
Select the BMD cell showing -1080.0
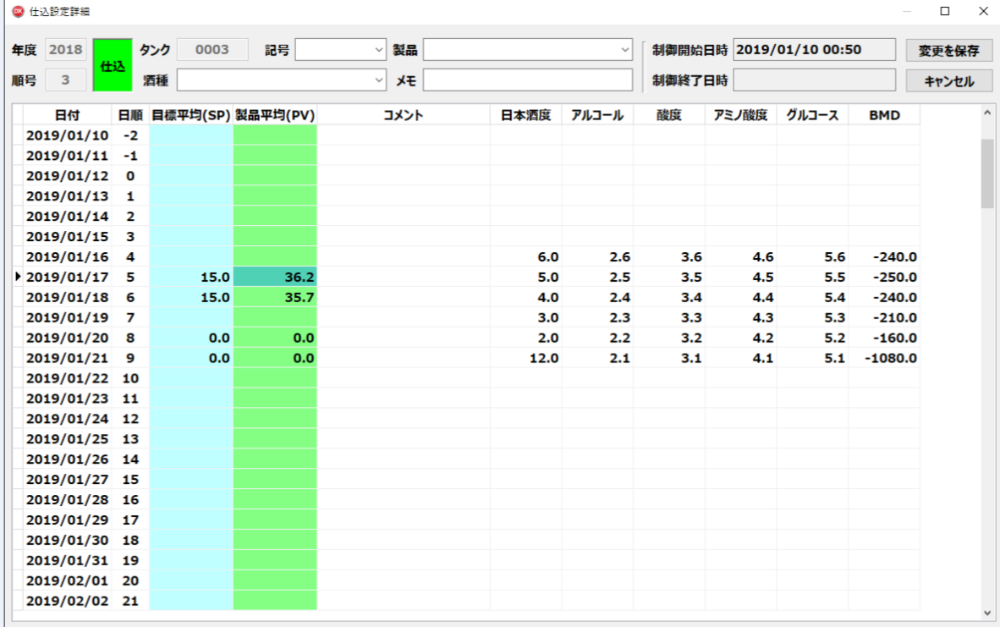point(883,358)
